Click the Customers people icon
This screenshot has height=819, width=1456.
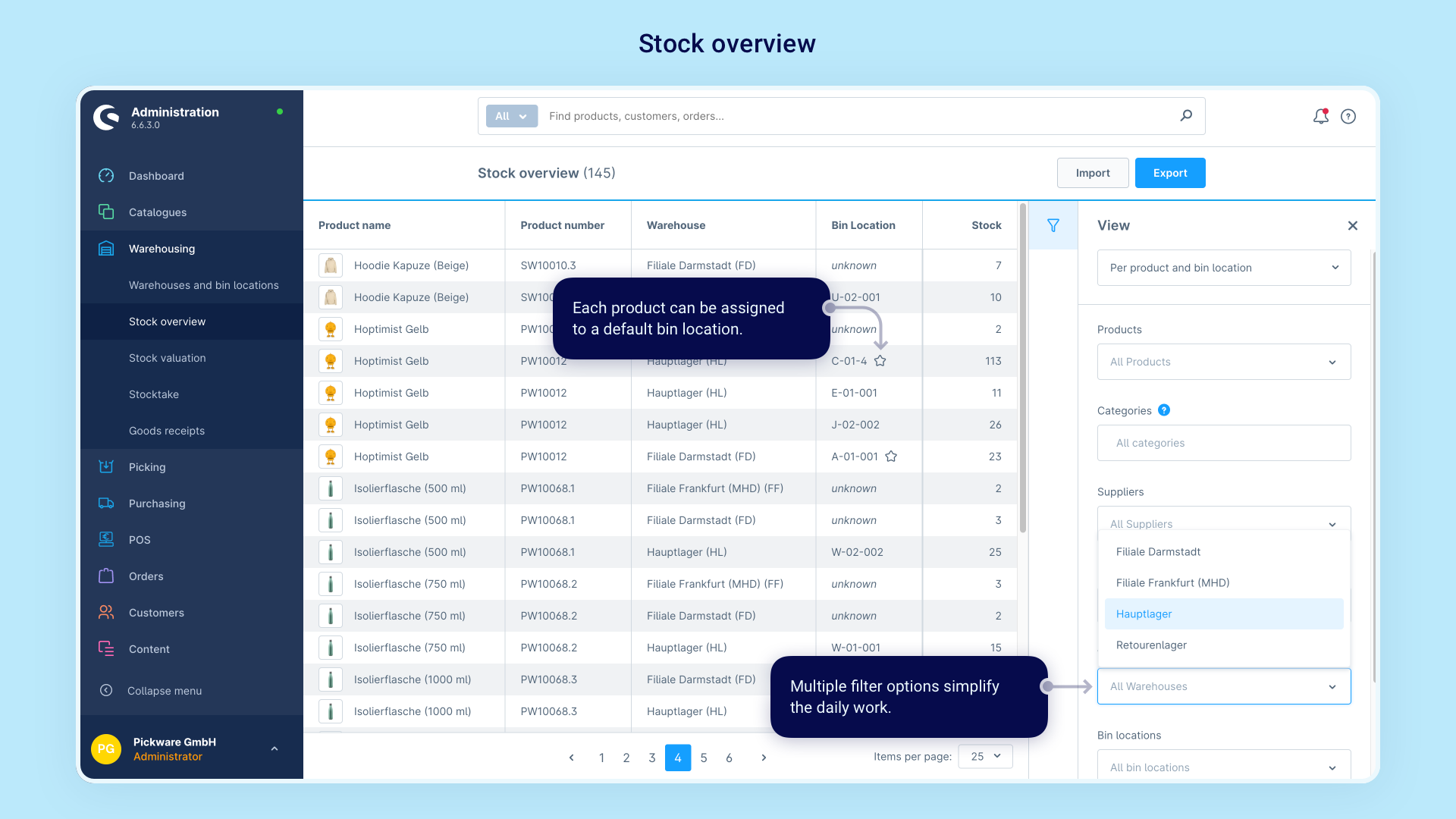pyautogui.click(x=106, y=613)
